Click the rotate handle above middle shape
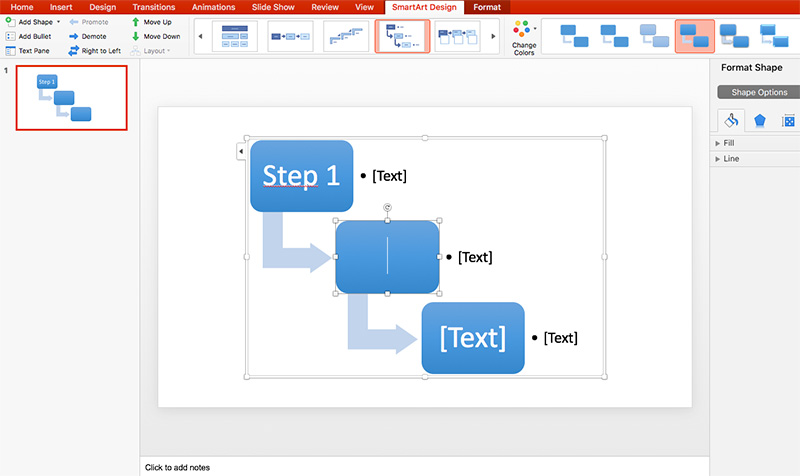This screenshot has width=800, height=476. point(387,207)
